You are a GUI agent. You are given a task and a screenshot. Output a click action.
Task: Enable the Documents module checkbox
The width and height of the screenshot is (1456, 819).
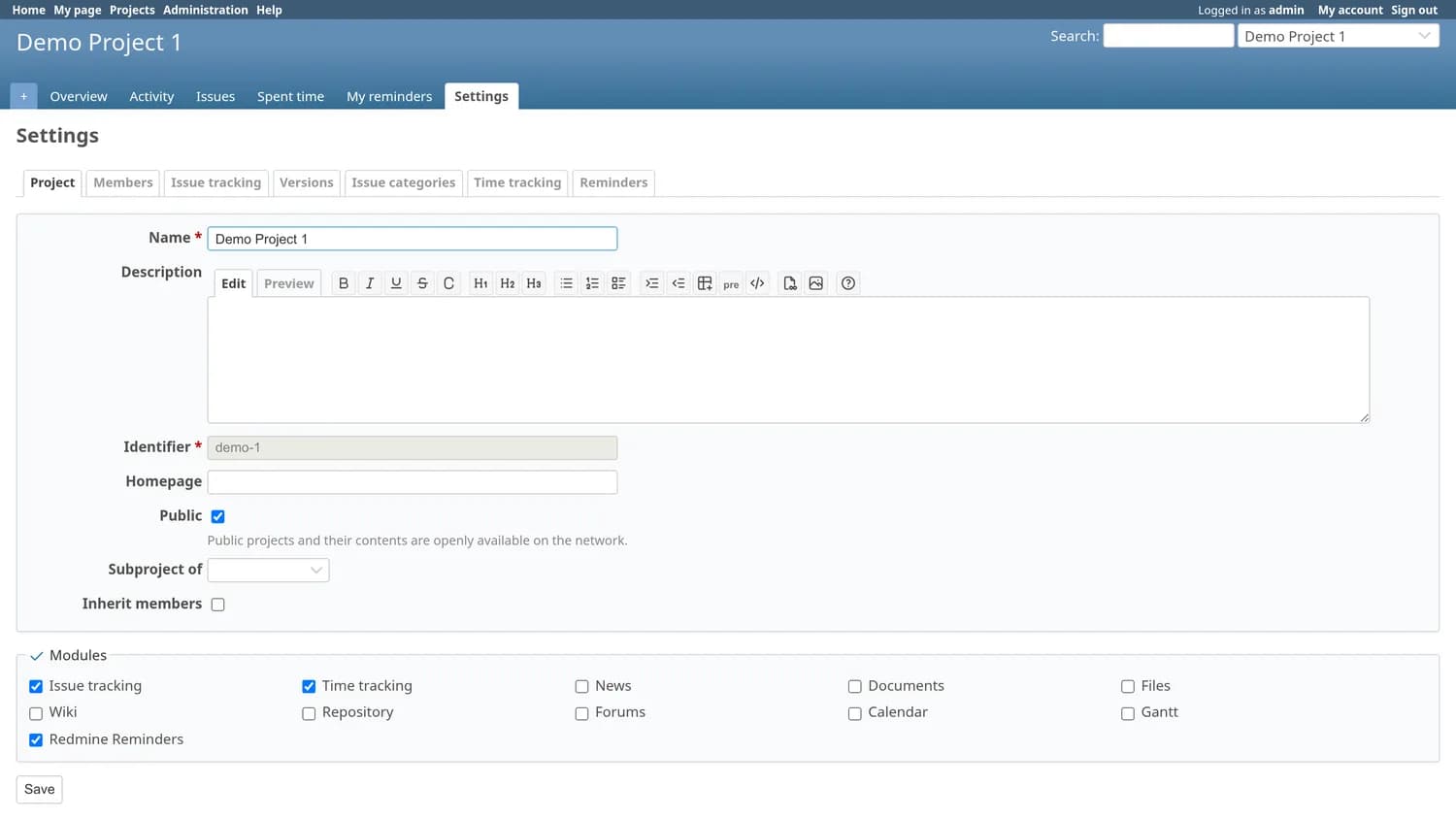[x=855, y=687]
